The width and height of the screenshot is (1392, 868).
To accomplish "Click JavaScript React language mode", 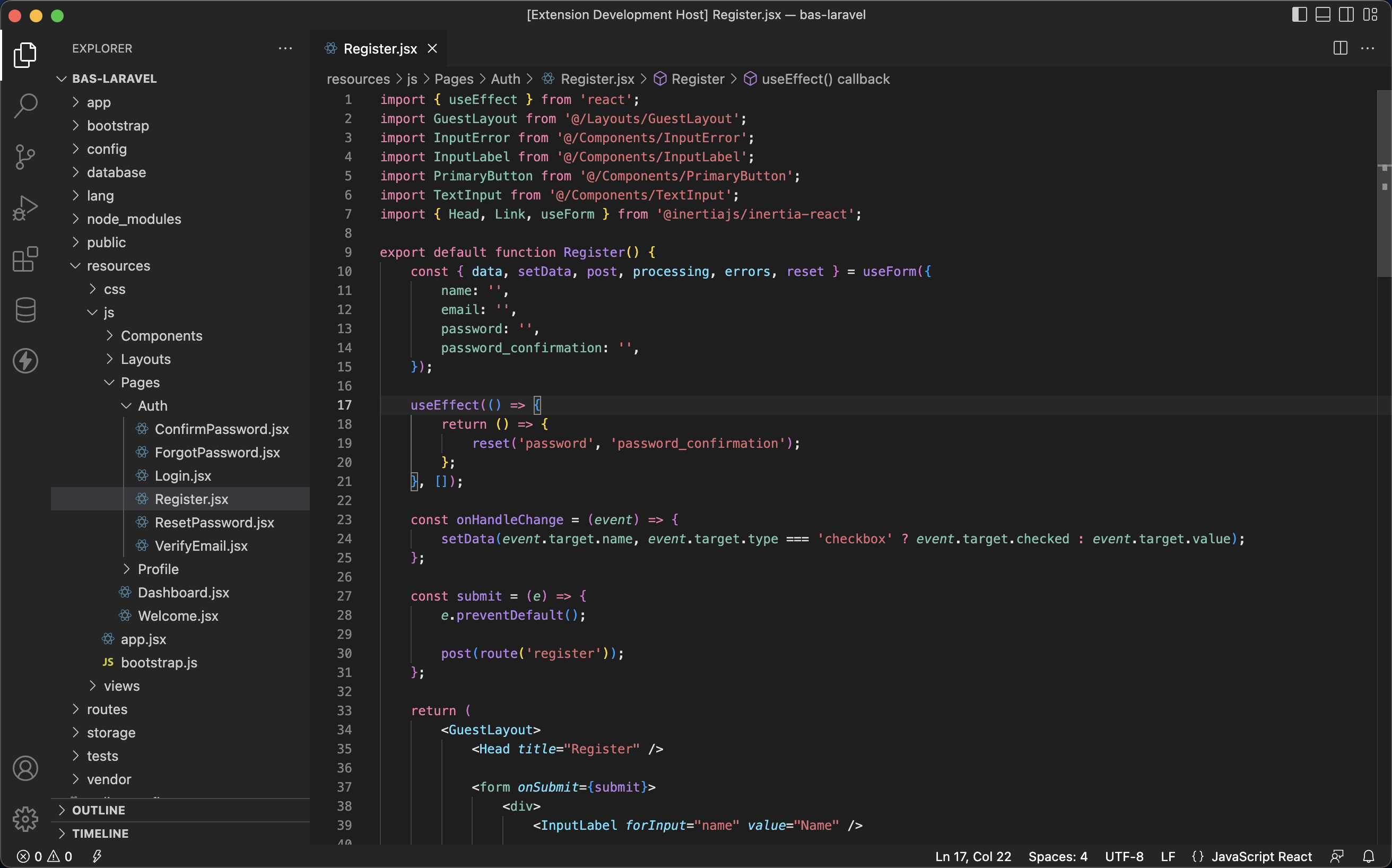I will tap(1260, 856).
